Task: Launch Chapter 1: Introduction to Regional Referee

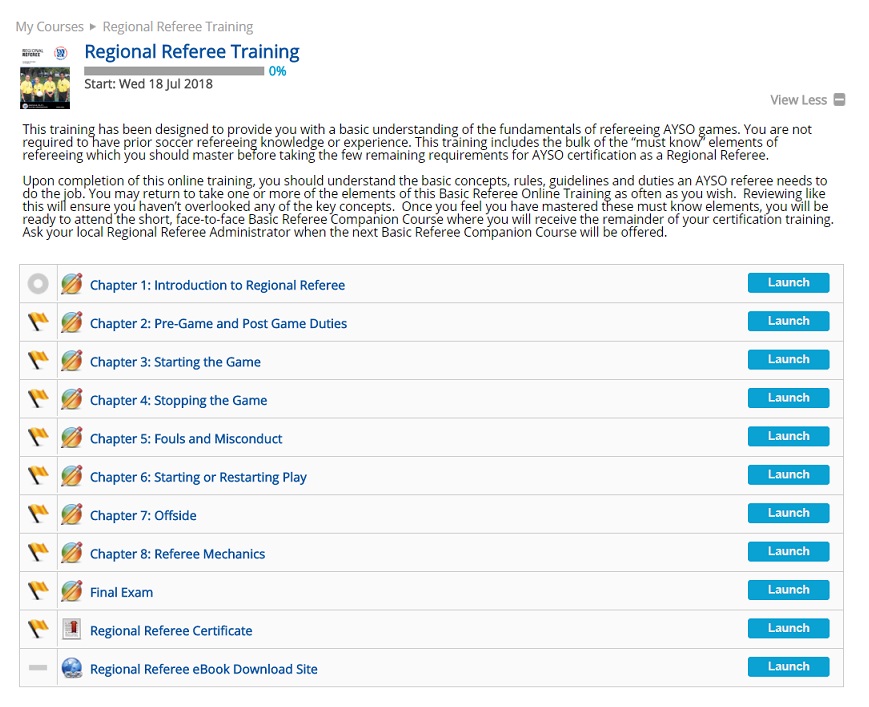Action: [x=788, y=283]
